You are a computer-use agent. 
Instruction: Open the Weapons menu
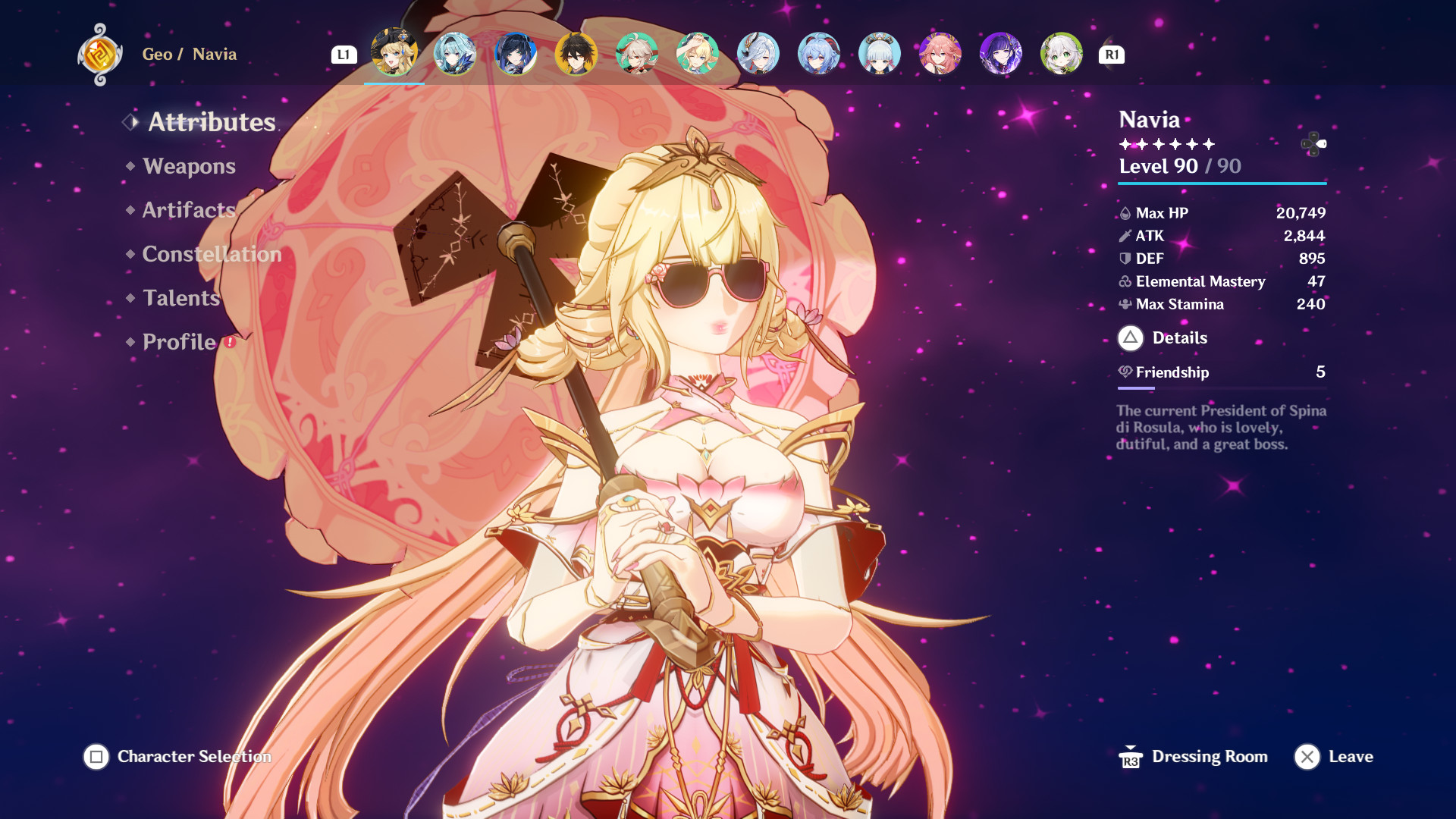coord(189,166)
